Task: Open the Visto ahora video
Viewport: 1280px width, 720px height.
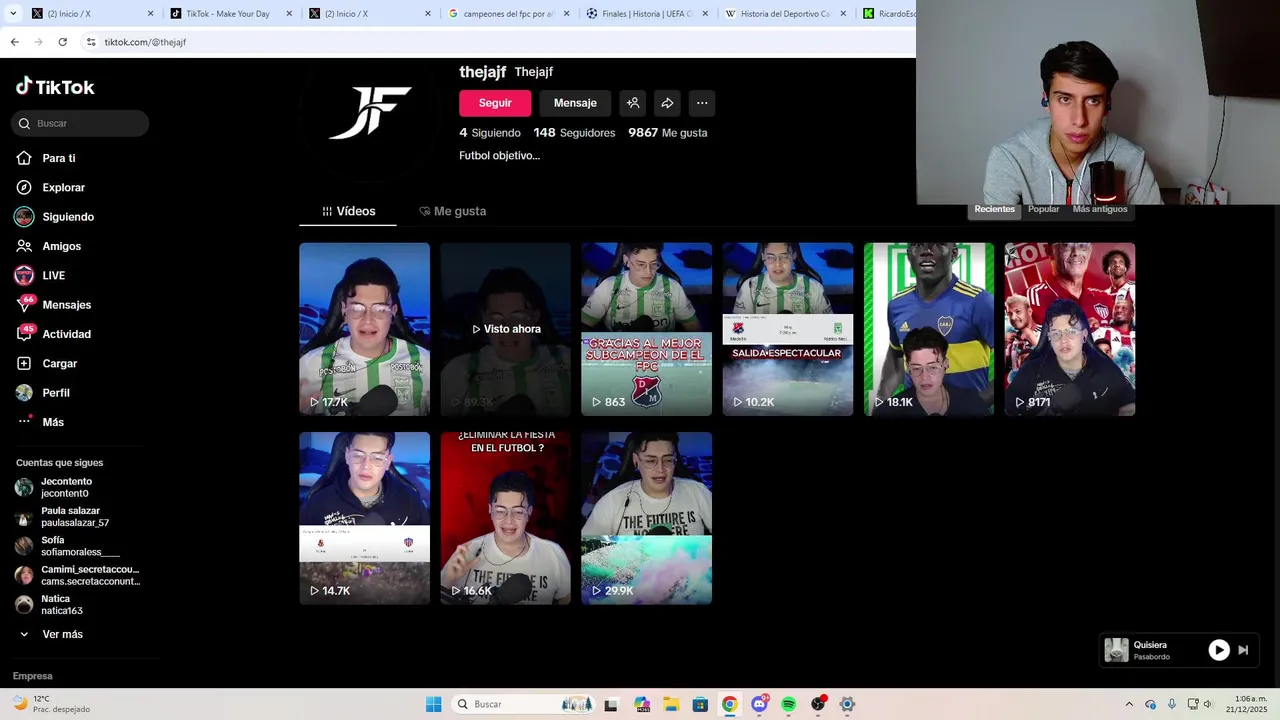Action: point(505,329)
